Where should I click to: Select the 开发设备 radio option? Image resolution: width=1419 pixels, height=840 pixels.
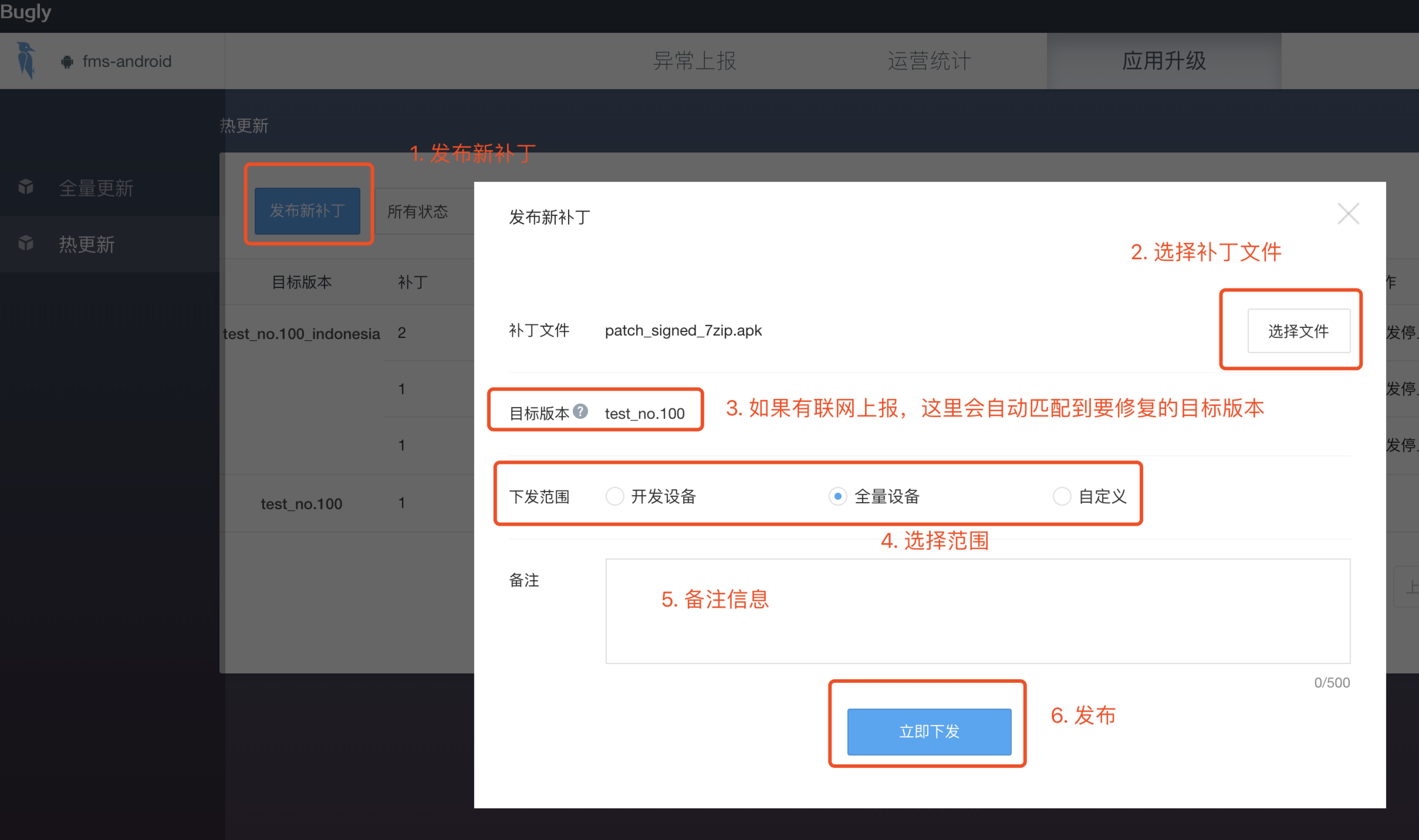click(x=614, y=497)
